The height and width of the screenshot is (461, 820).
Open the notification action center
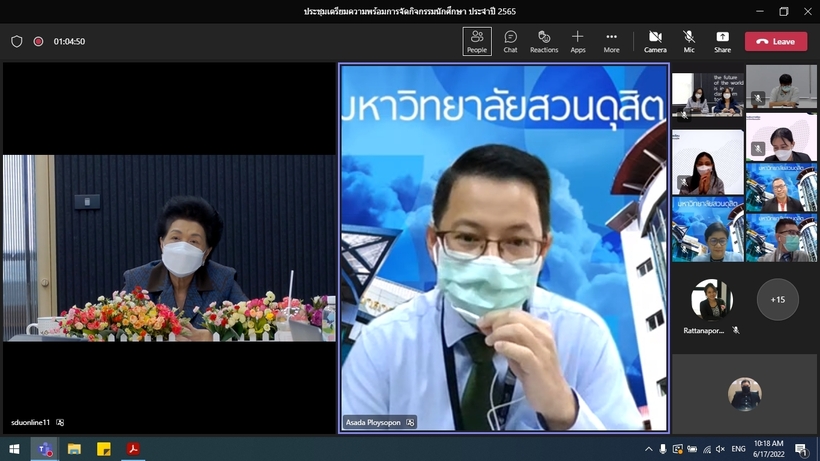[x=801, y=448]
